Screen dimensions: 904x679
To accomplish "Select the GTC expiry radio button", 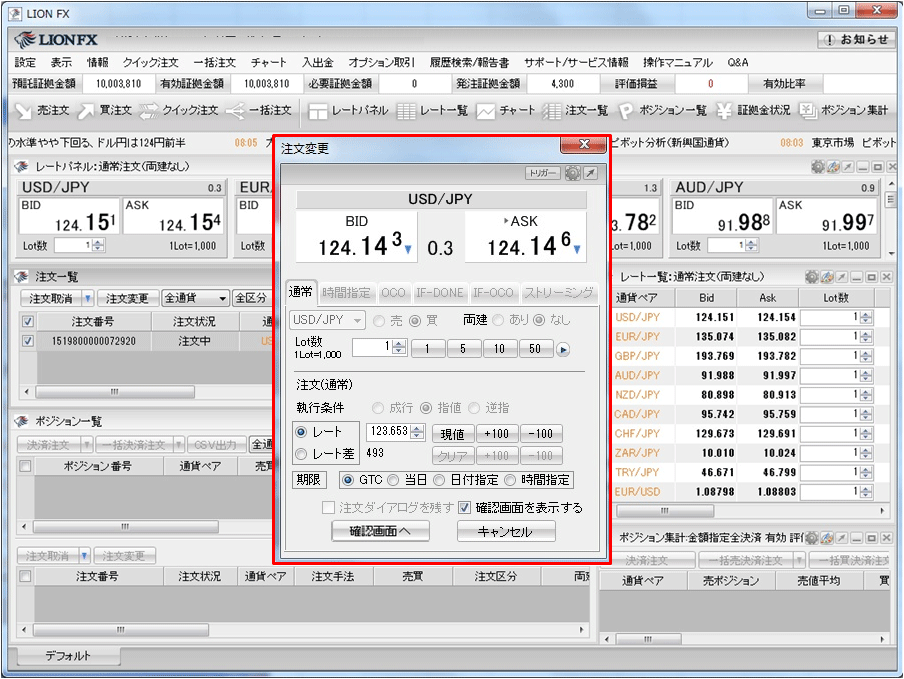I will pyautogui.click(x=348, y=480).
